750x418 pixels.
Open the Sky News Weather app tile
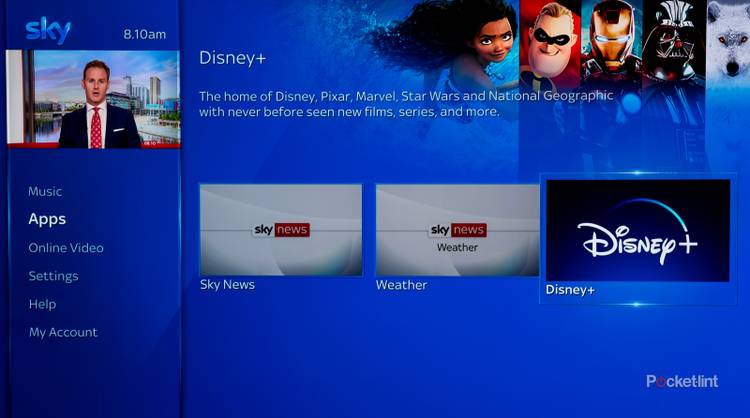click(457, 230)
